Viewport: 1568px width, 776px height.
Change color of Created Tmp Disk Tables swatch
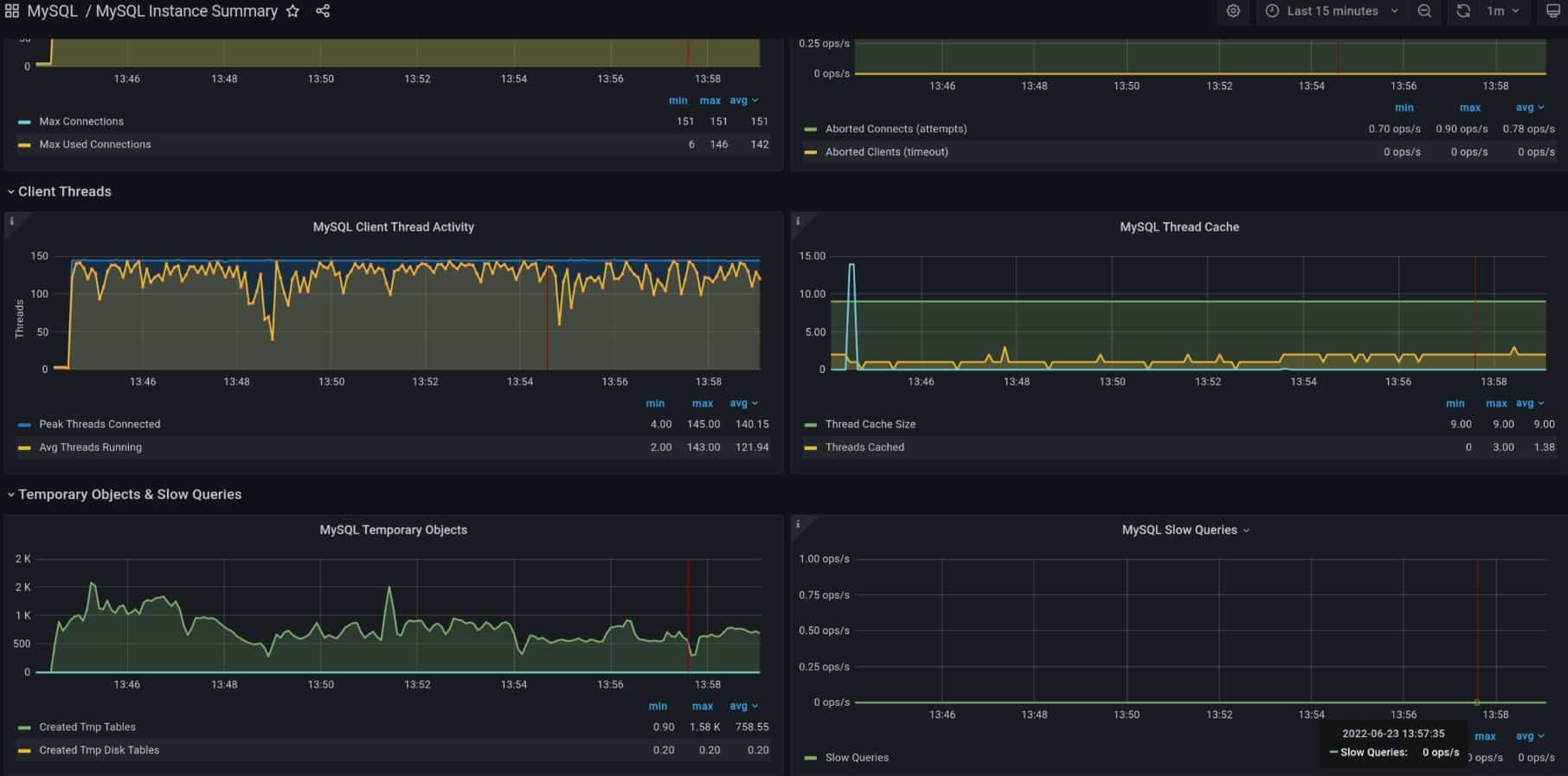pyautogui.click(x=24, y=750)
